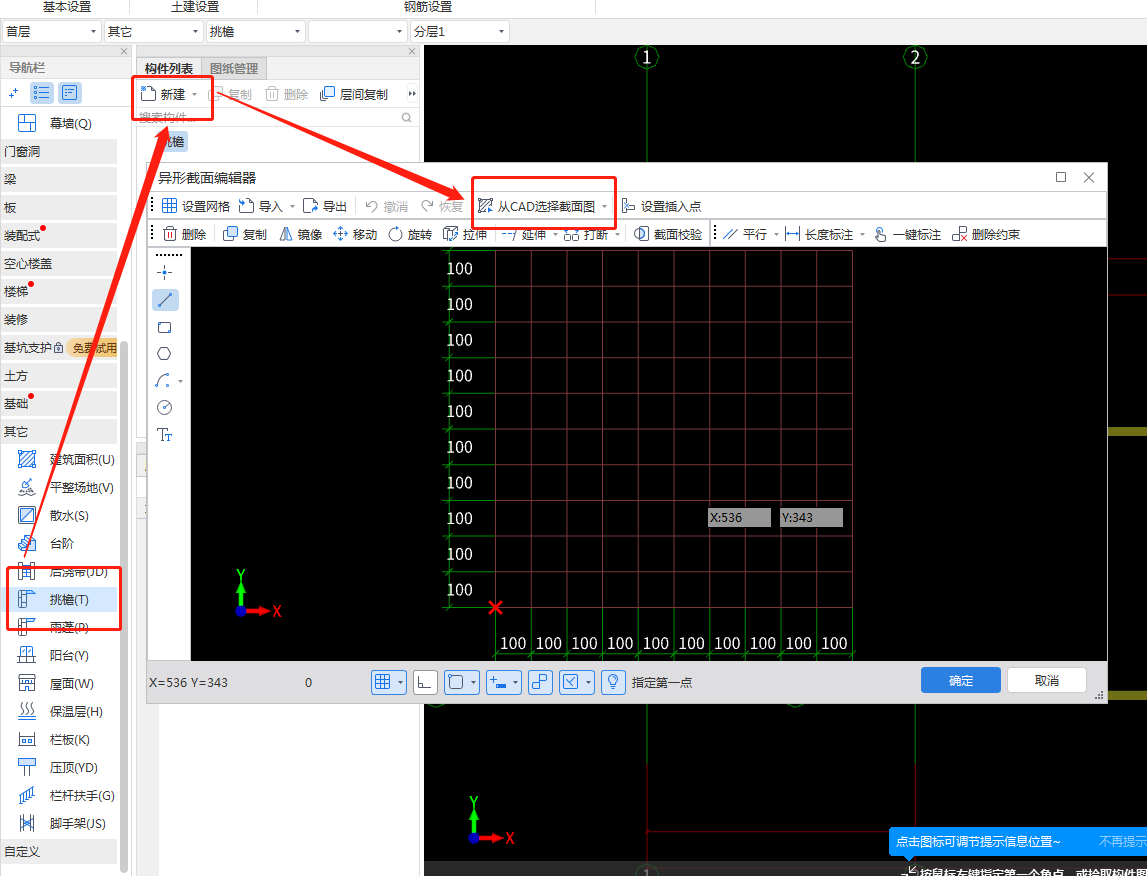Click the 拉伸 stretch tool
The width and height of the screenshot is (1147, 876).
465,234
